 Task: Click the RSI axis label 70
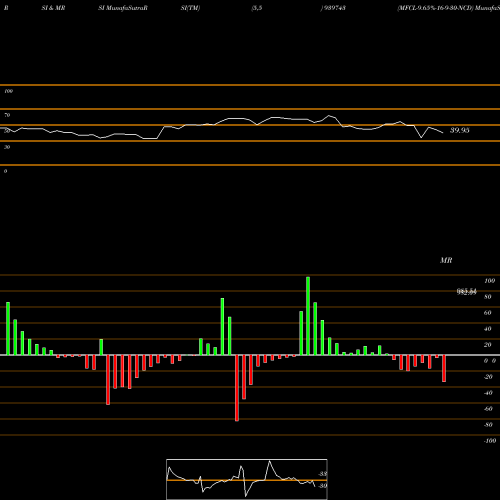[x=7, y=115]
